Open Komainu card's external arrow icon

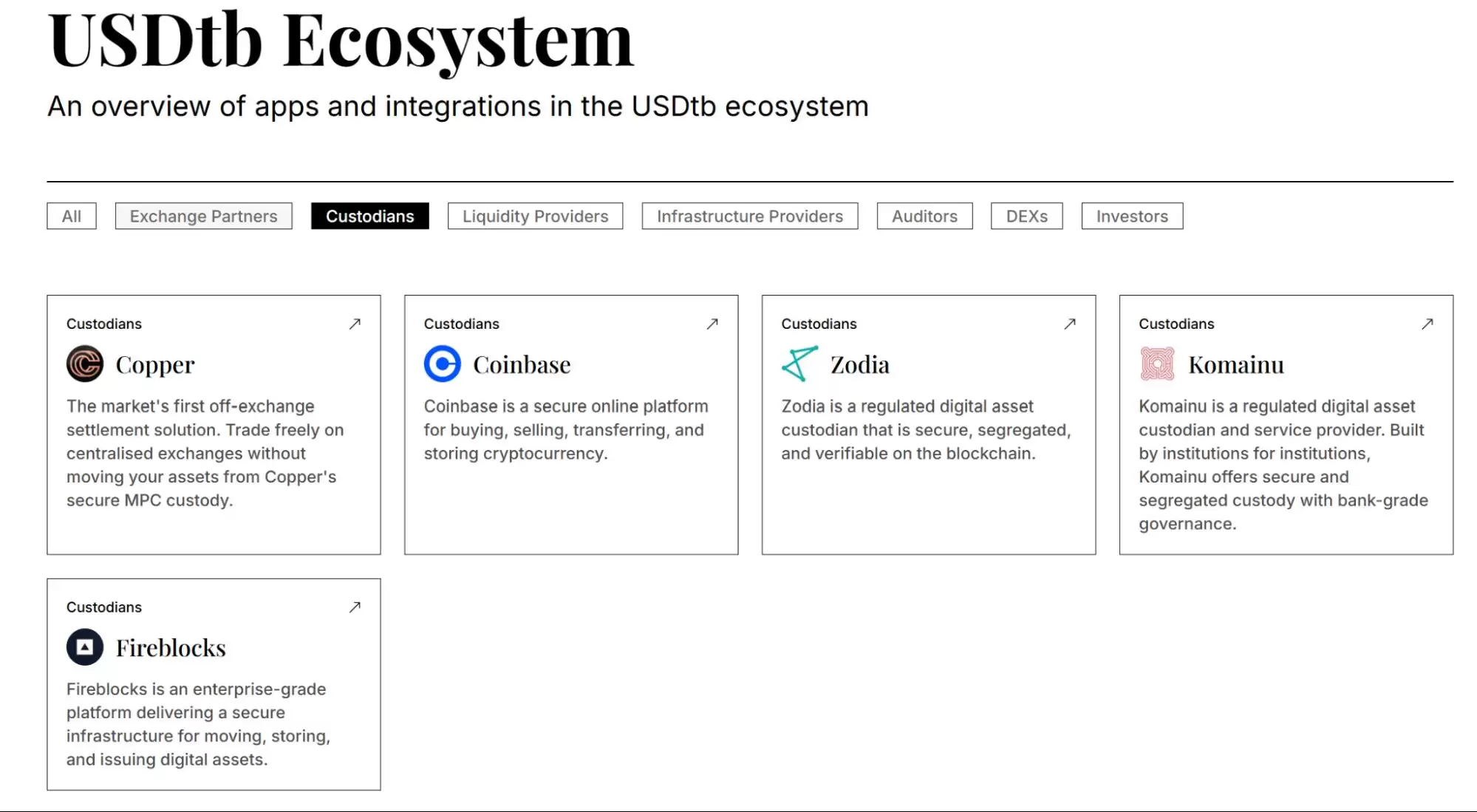[x=1427, y=324]
